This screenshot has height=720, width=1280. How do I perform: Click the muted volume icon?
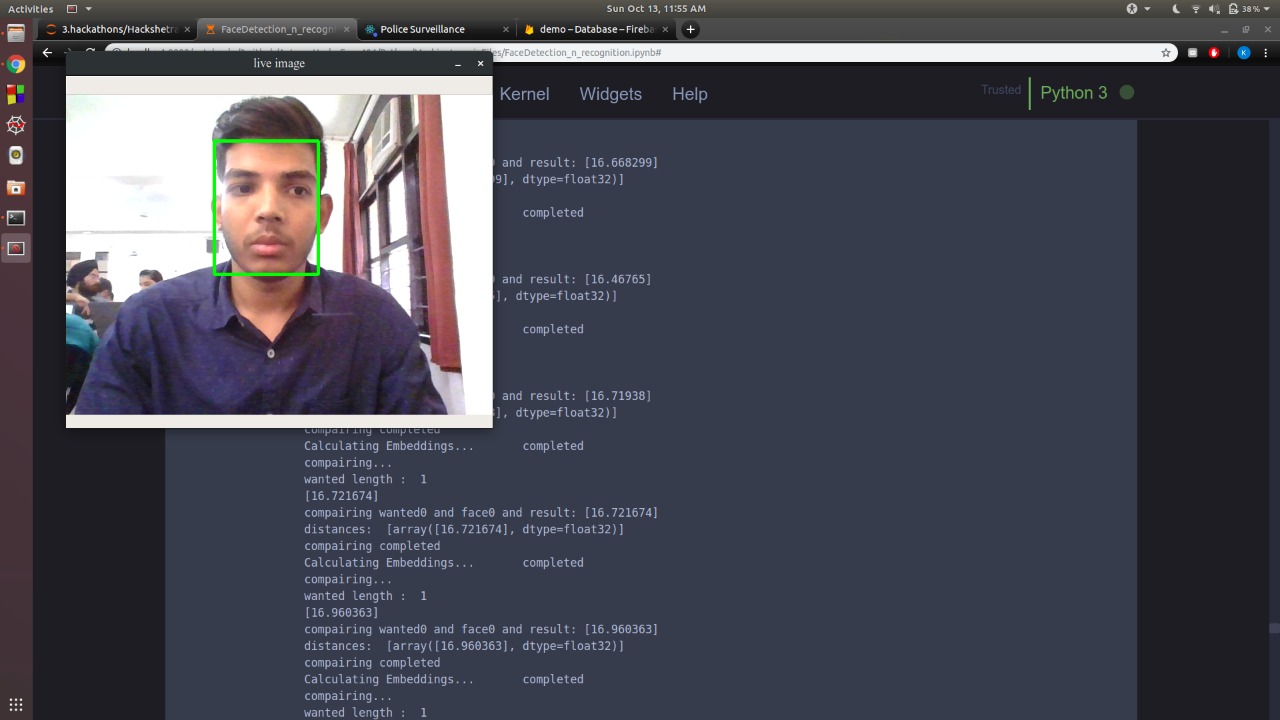point(1214,8)
